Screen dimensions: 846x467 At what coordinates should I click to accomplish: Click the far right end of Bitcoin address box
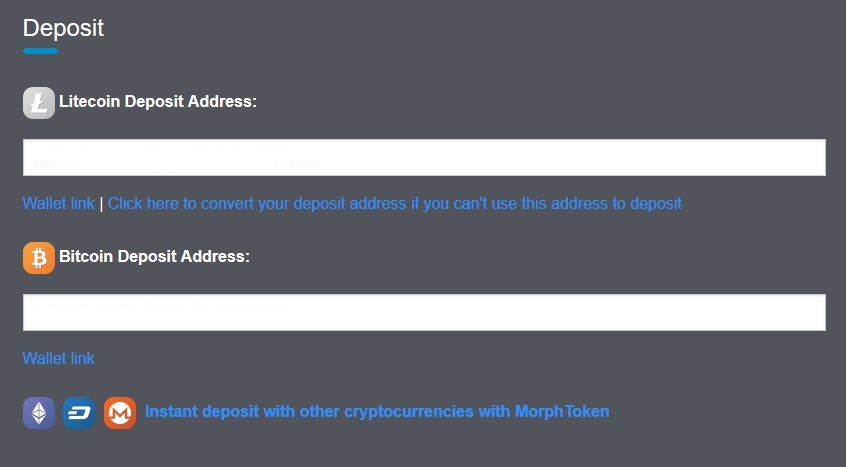pos(817,312)
